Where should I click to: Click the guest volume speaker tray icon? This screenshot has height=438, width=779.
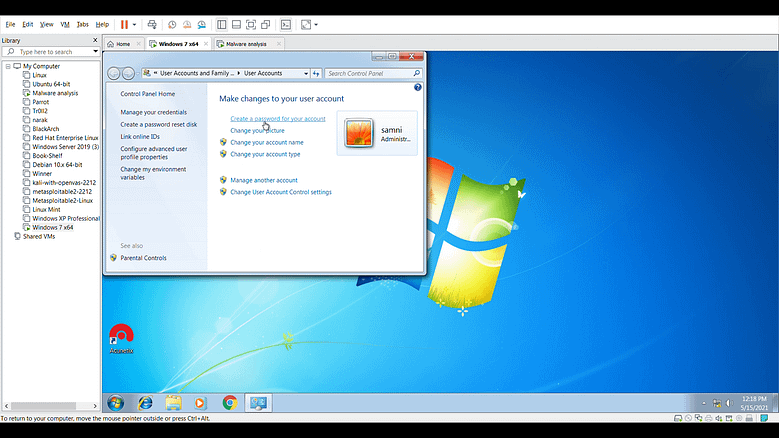[x=729, y=403]
